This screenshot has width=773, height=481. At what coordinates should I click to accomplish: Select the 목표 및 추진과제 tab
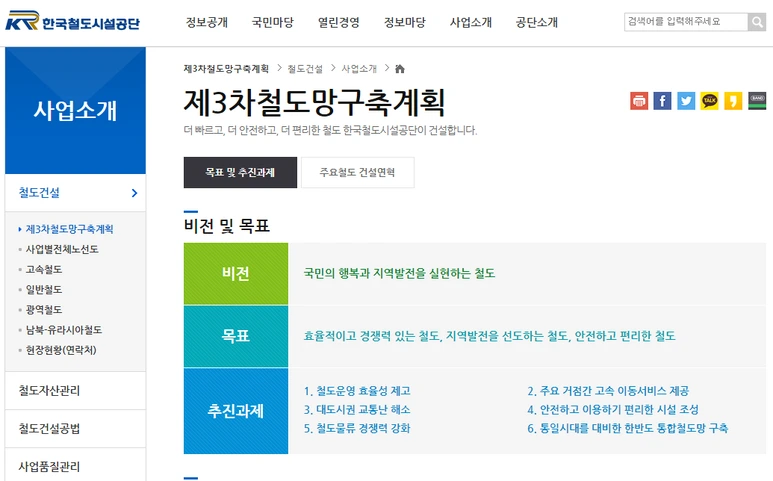[240, 172]
